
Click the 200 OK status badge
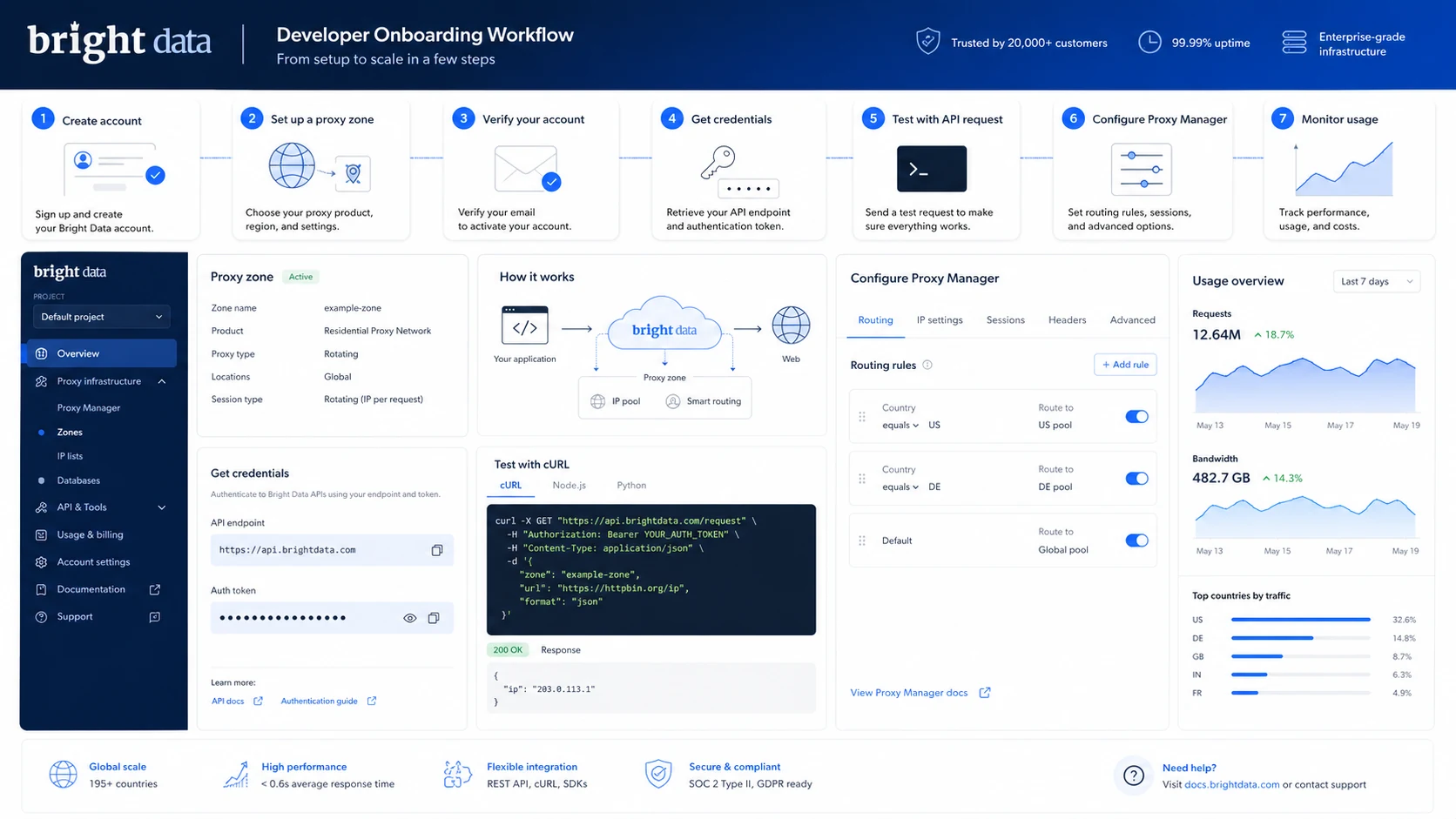[x=508, y=650]
